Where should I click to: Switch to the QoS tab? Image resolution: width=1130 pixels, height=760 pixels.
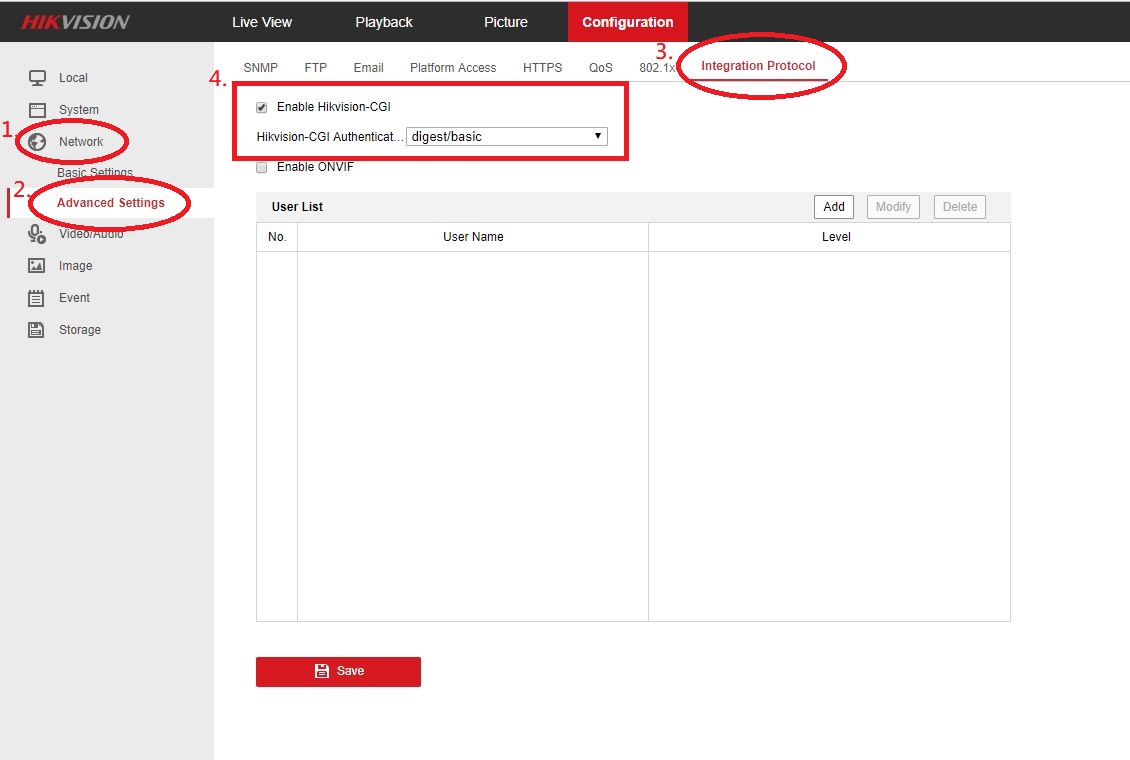tap(600, 68)
